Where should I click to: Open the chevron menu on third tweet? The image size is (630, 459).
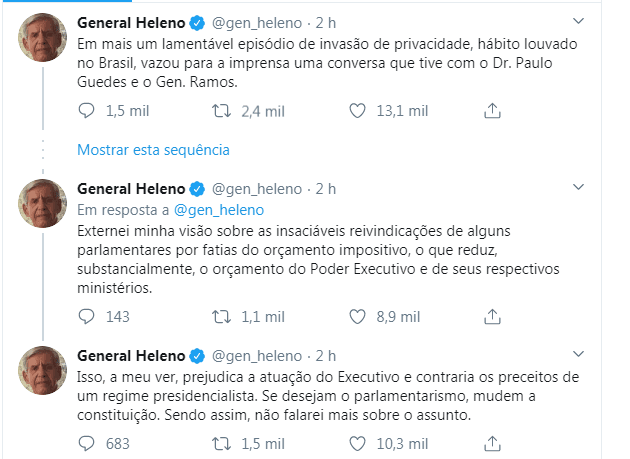point(577,355)
